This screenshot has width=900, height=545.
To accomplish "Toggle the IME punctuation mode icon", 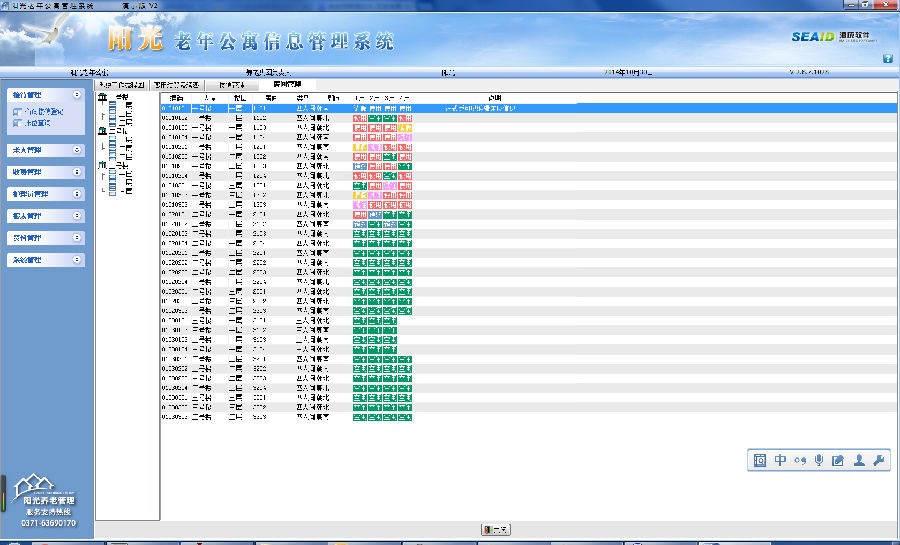I will 800,460.
